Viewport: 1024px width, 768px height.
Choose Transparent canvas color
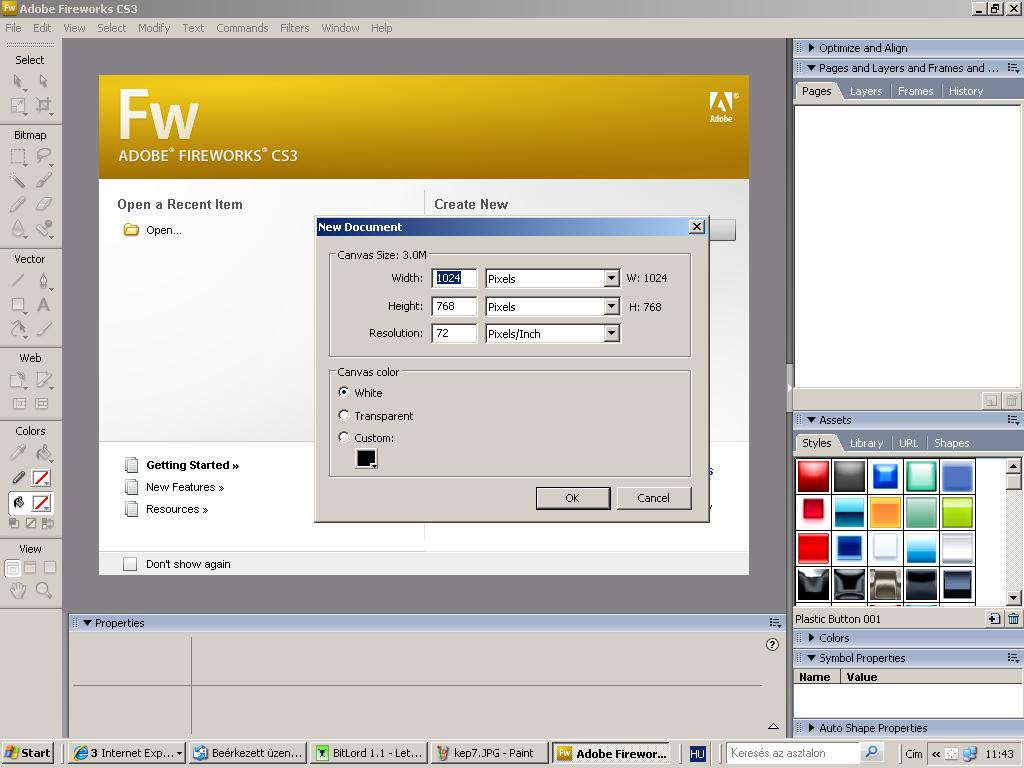pos(344,415)
